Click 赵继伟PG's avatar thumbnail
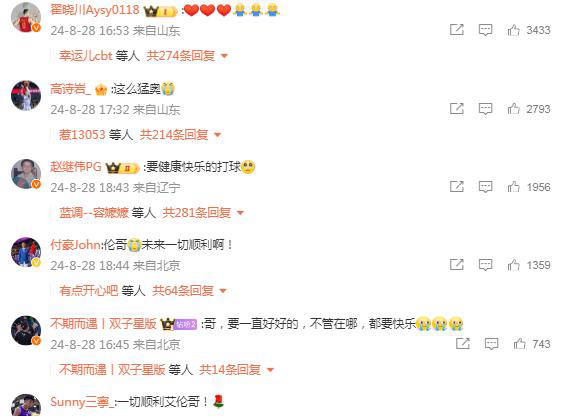 [x=26, y=174]
